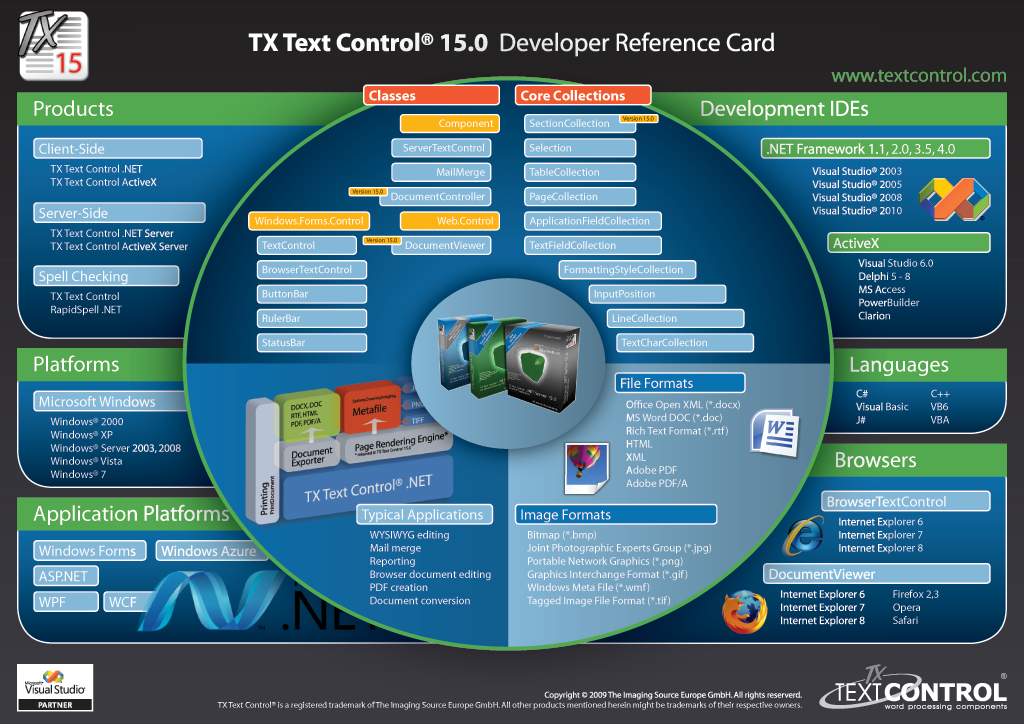Screen dimensions: 1024x724
Task: Click the PageCollection box
Action: click(x=580, y=197)
